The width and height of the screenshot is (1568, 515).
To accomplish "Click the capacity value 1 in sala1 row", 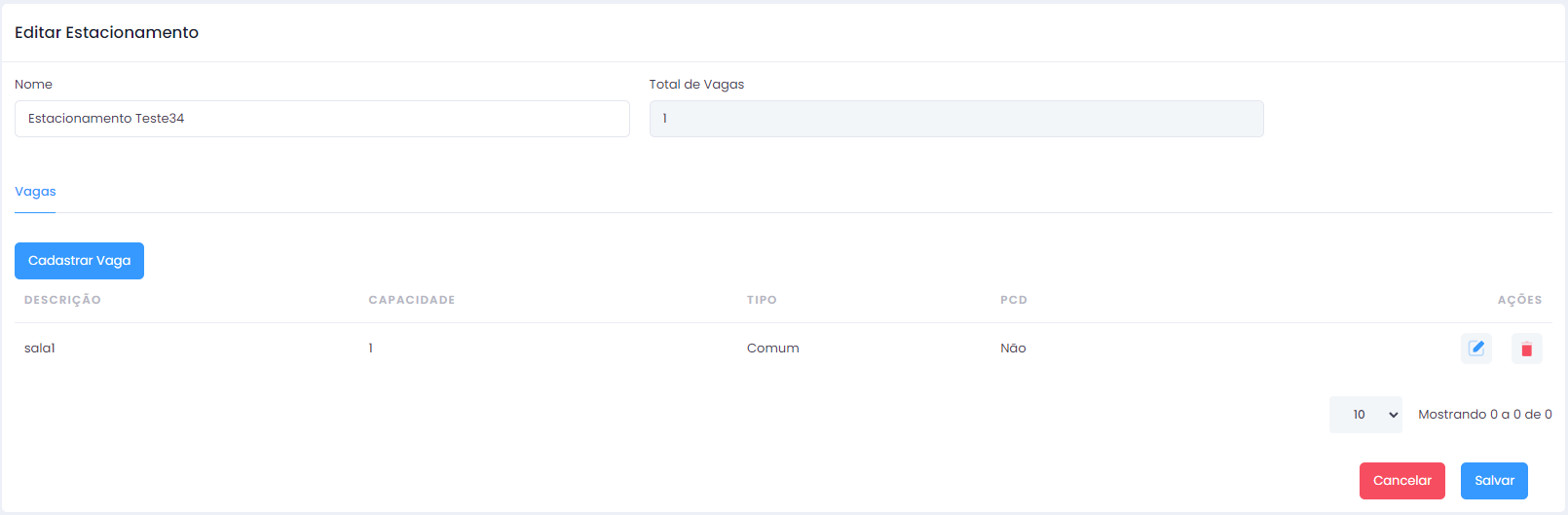I will click(371, 349).
